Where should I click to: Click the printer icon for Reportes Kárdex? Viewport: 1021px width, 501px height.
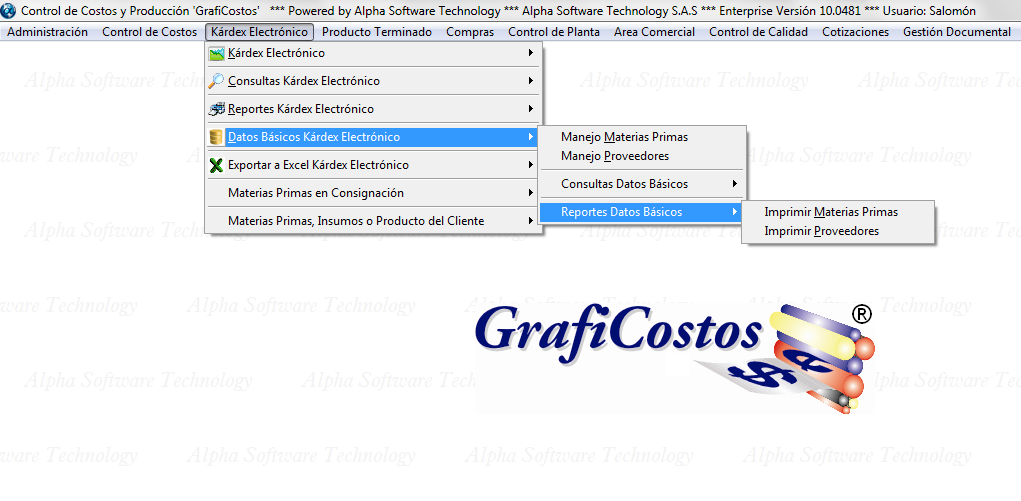217,109
